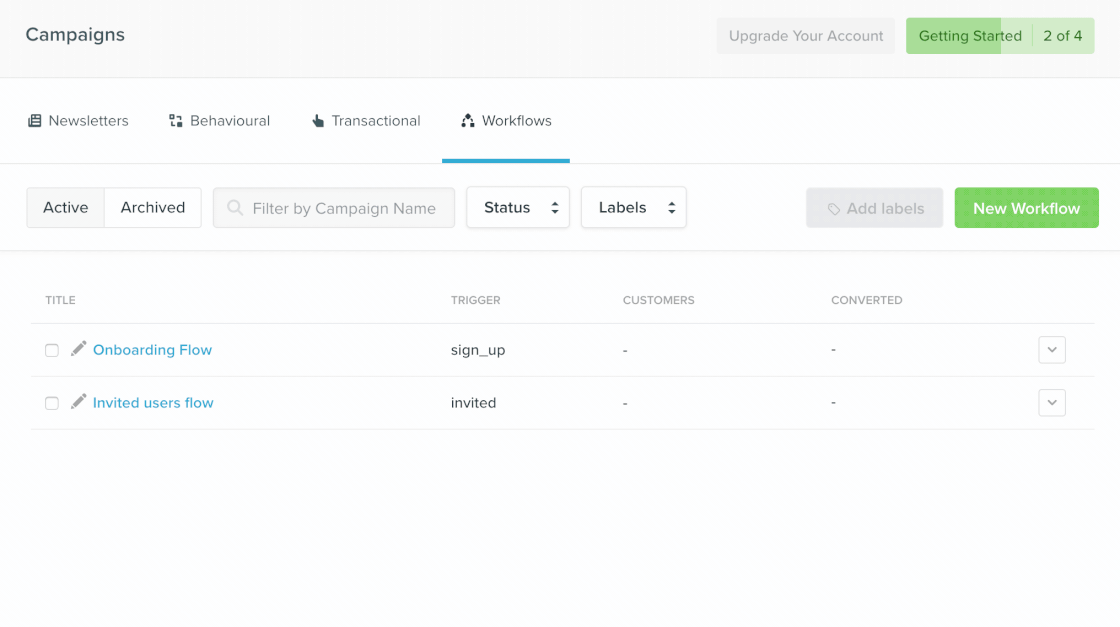Viewport: 1120px width, 627px height.
Task: Expand the action menu for Onboarding Flow row
Action: 1051,349
